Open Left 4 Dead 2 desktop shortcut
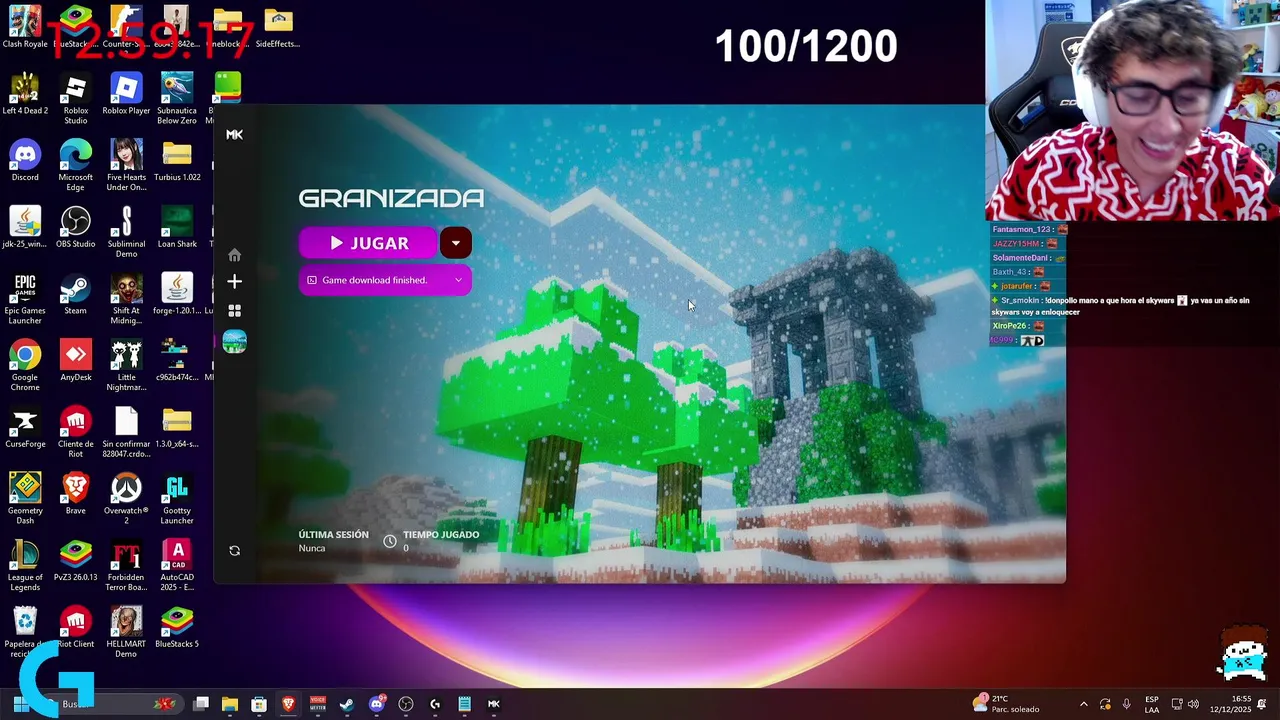Image resolution: width=1280 pixels, height=720 pixels. point(25,94)
